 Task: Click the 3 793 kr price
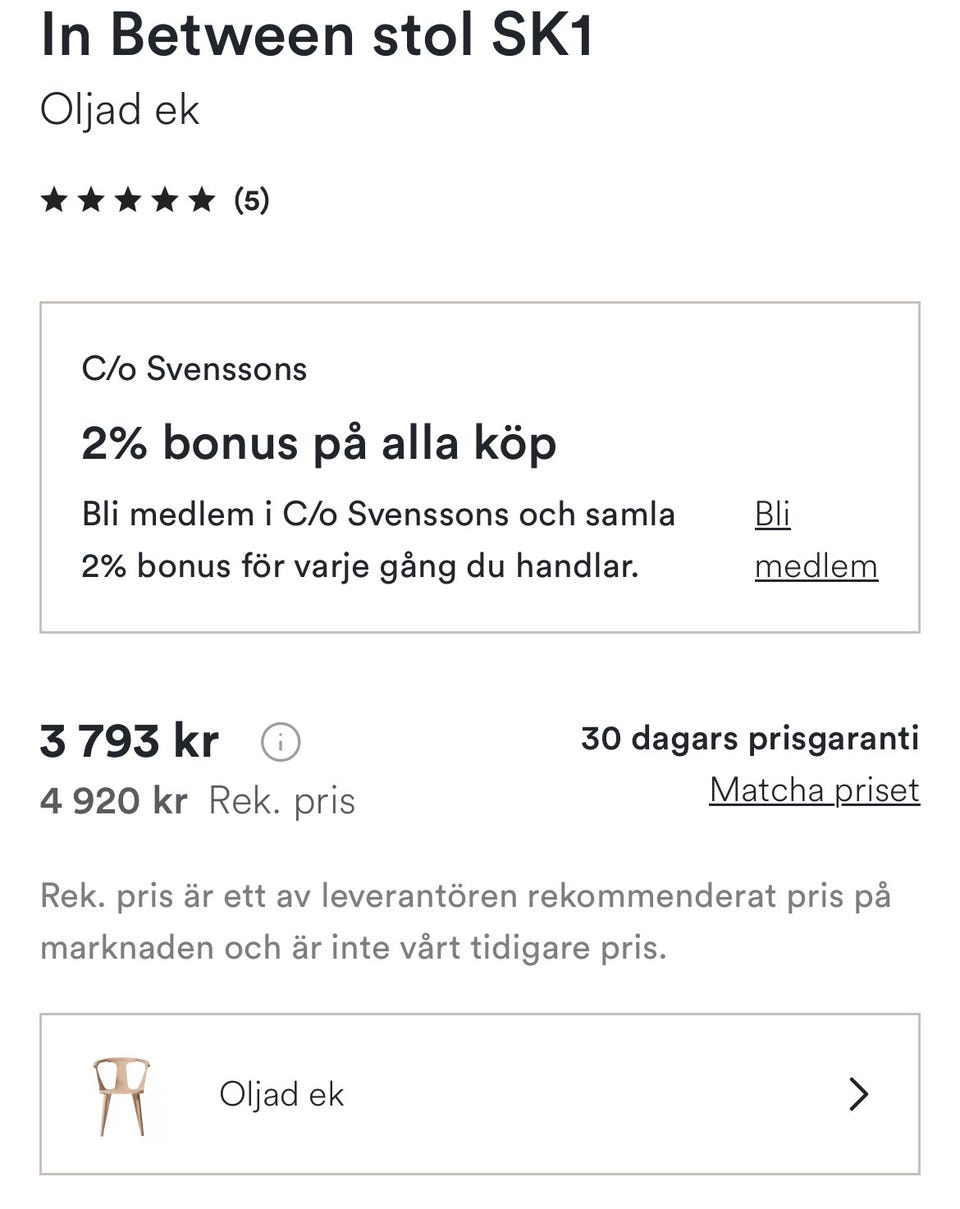coord(129,742)
